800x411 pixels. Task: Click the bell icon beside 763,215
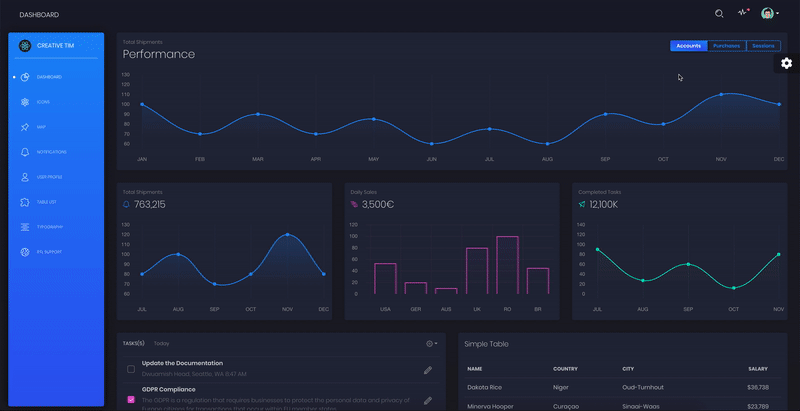[x=127, y=204]
